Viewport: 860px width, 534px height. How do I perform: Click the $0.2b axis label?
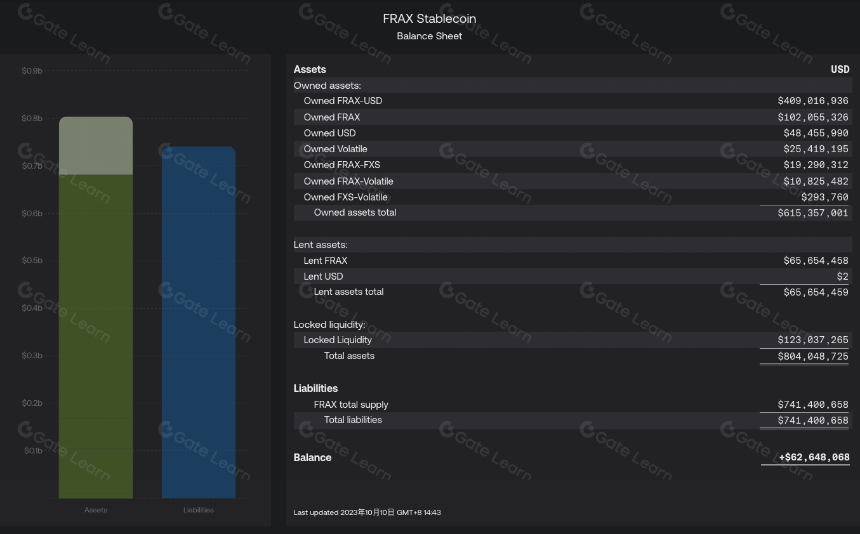[x=32, y=403]
